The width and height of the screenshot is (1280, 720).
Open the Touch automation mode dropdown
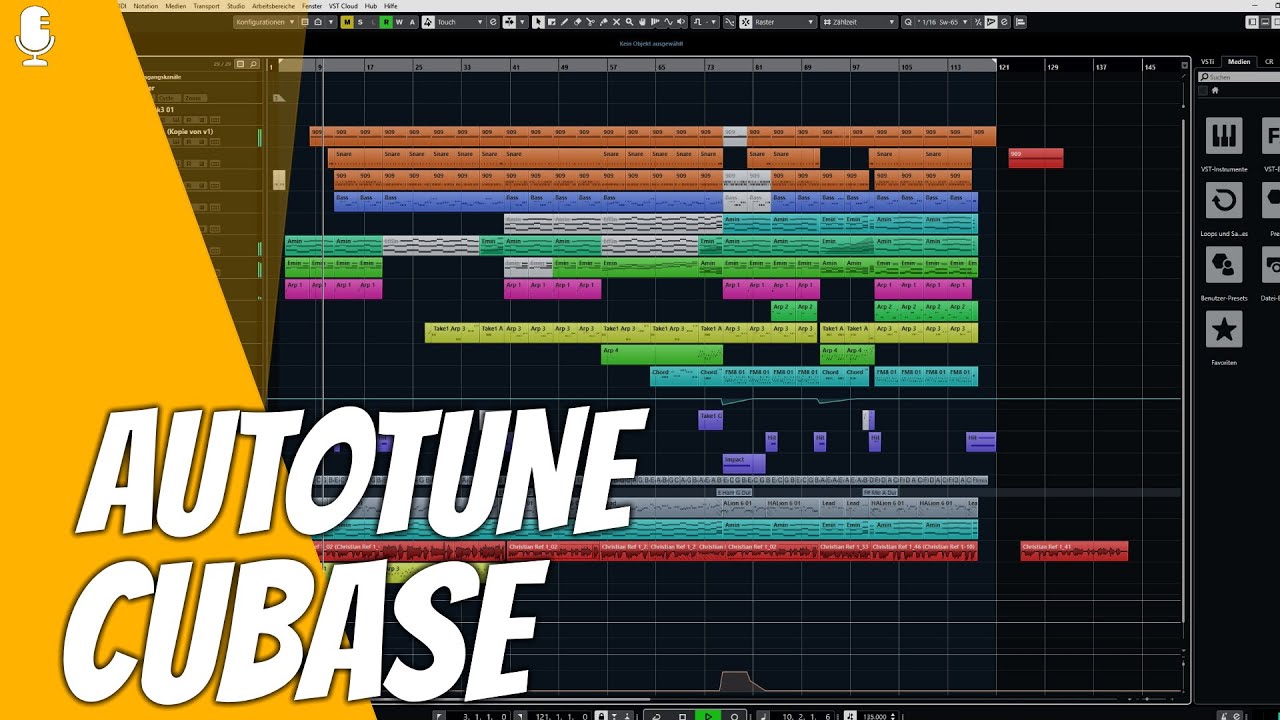click(x=460, y=22)
